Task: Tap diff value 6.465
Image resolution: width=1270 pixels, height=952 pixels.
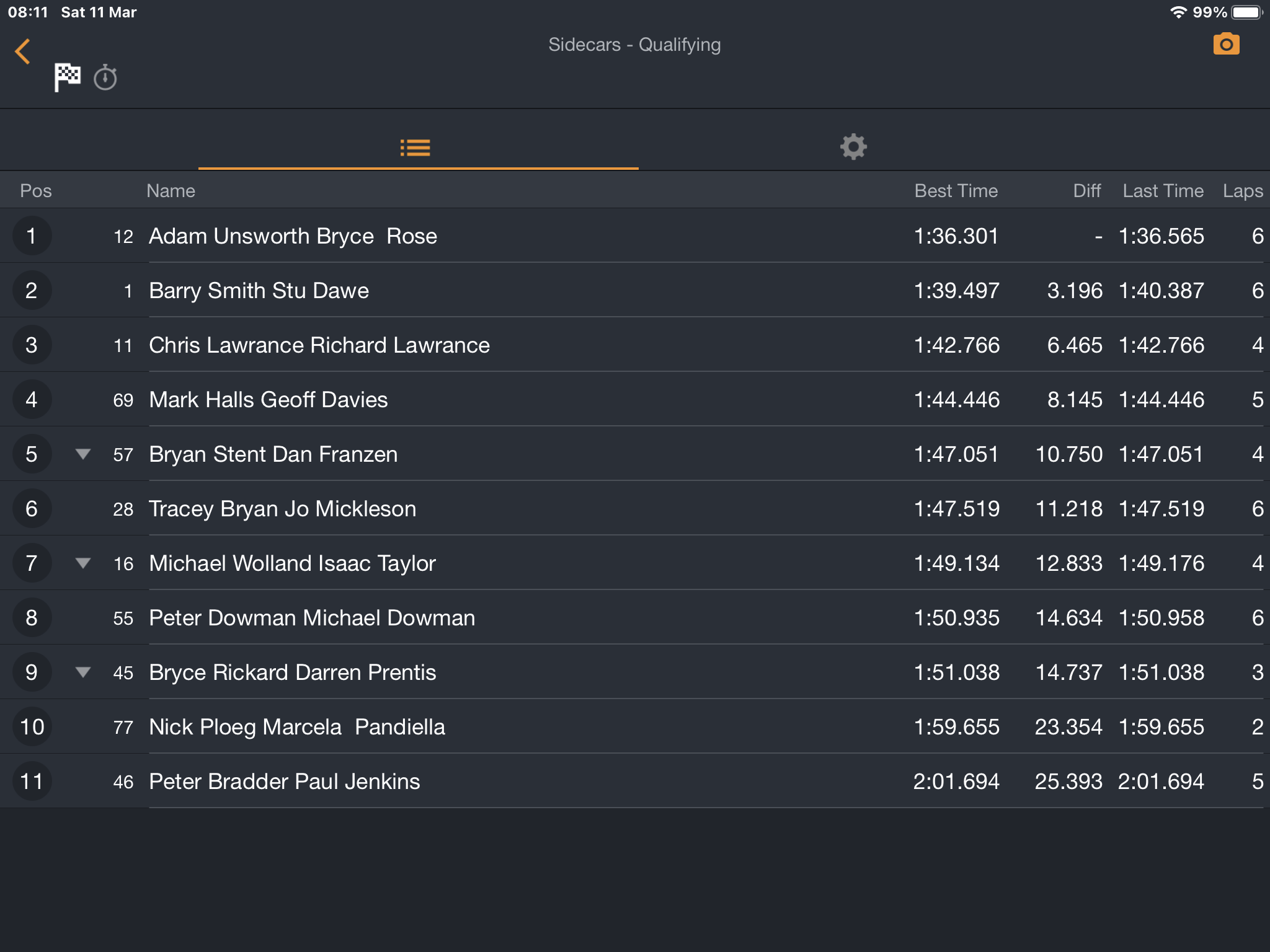Action: pos(1075,345)
